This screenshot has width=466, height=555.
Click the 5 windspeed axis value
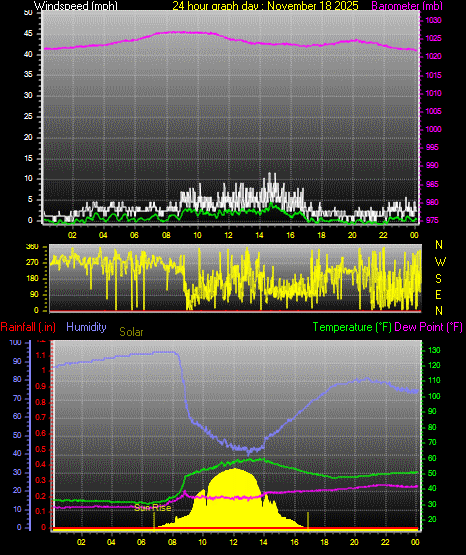(x=30, y=200)
